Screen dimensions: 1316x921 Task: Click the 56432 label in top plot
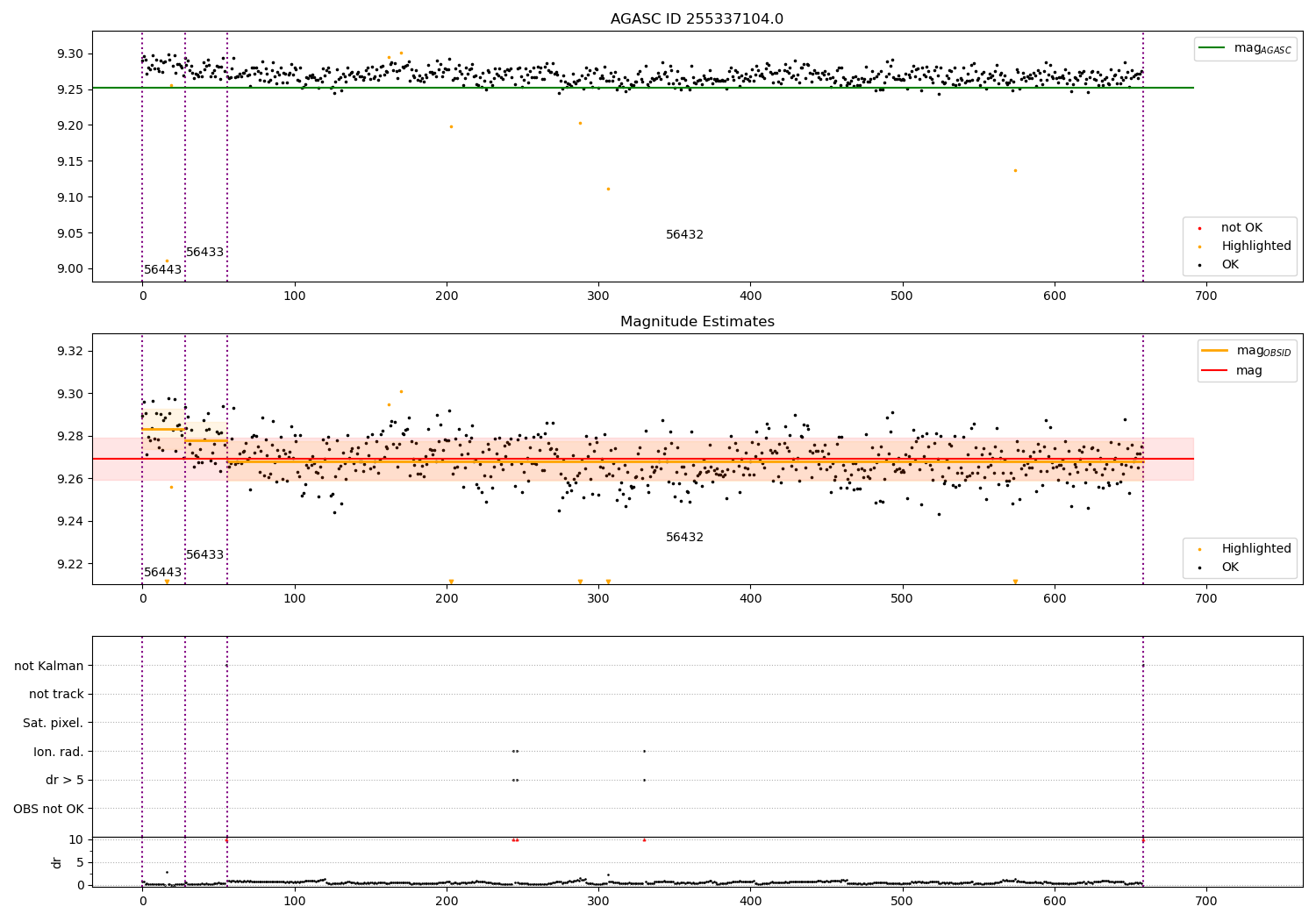pos(684,235)
